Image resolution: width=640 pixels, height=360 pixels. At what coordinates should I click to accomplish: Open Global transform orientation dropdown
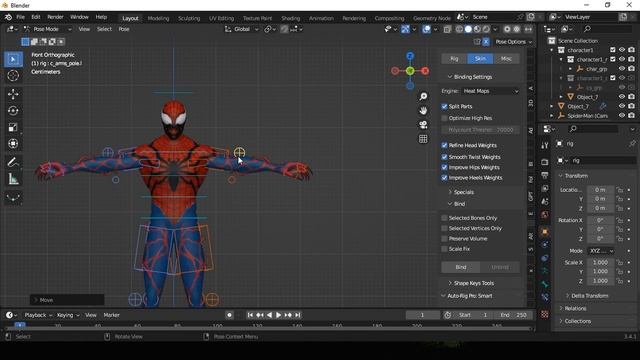242,29
